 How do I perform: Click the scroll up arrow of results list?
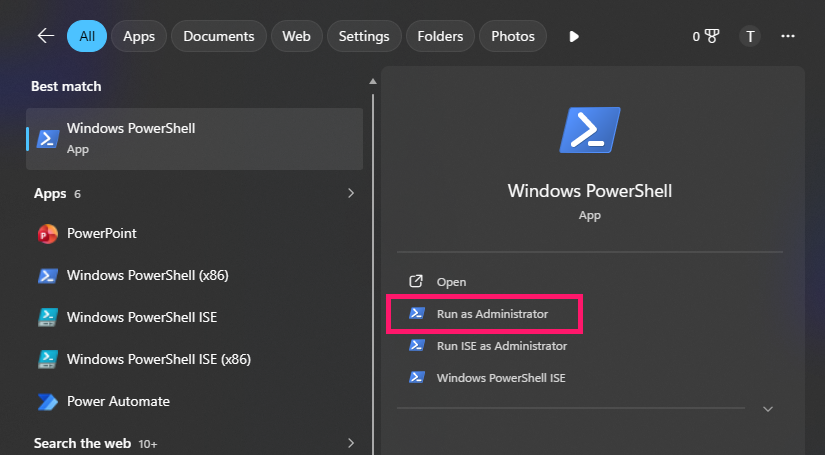[x=373, y=81]
